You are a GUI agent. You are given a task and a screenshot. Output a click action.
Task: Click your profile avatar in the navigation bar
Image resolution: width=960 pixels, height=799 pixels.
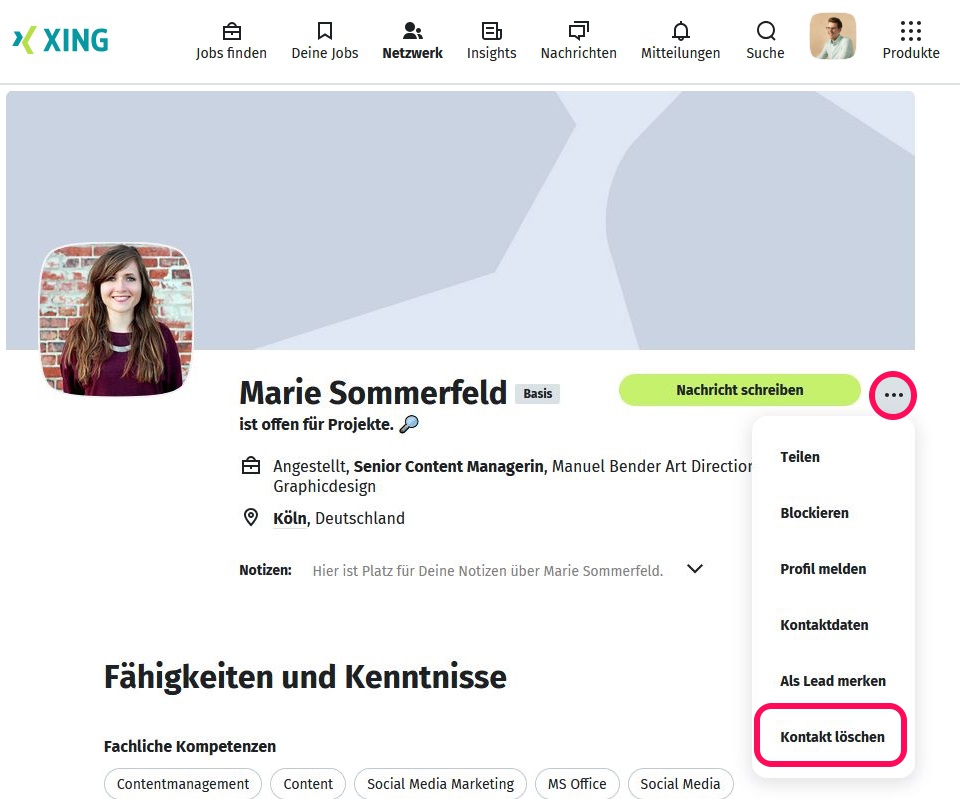point(833,35)
